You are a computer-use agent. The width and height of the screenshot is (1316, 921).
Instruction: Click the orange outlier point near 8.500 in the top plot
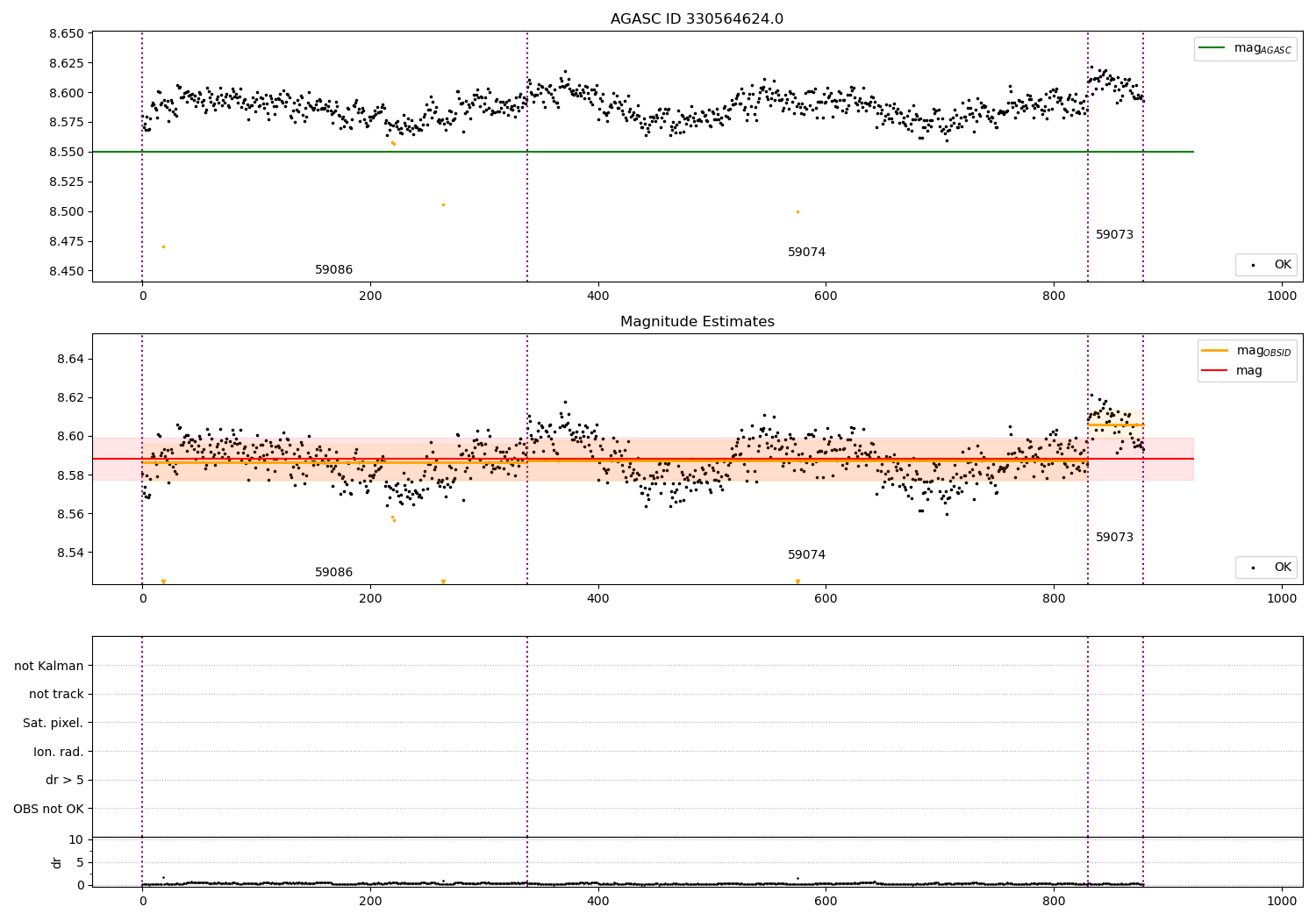pos(797,211)
